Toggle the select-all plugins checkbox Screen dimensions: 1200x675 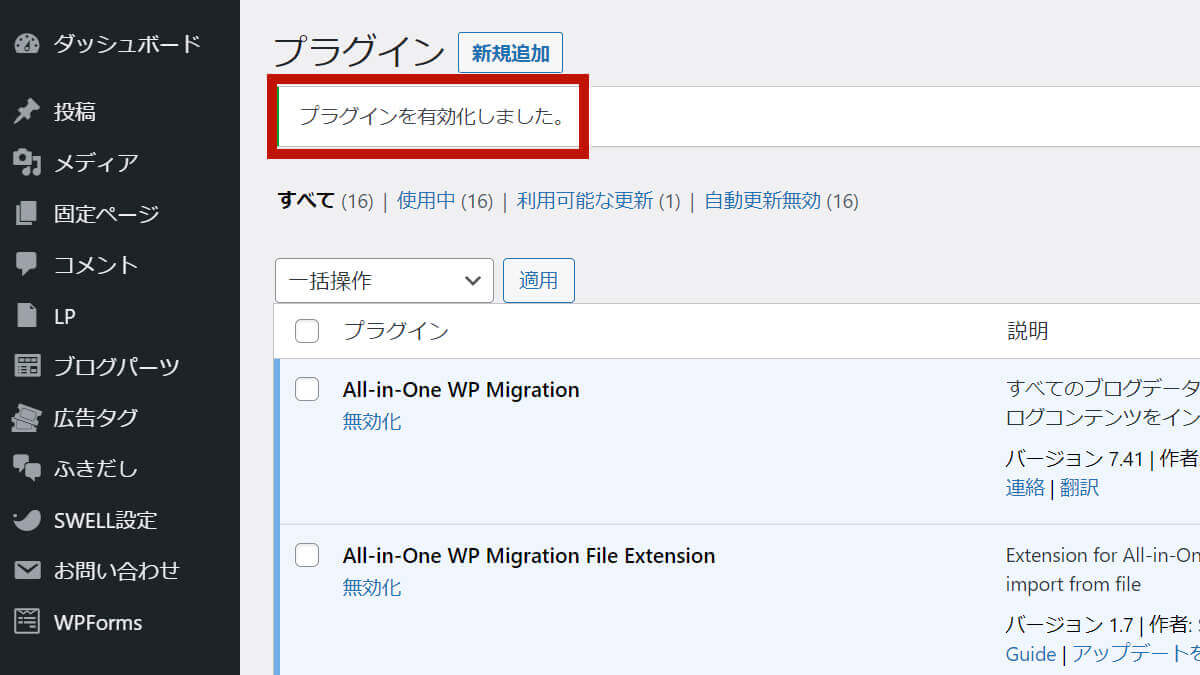(x=307, y=331)
